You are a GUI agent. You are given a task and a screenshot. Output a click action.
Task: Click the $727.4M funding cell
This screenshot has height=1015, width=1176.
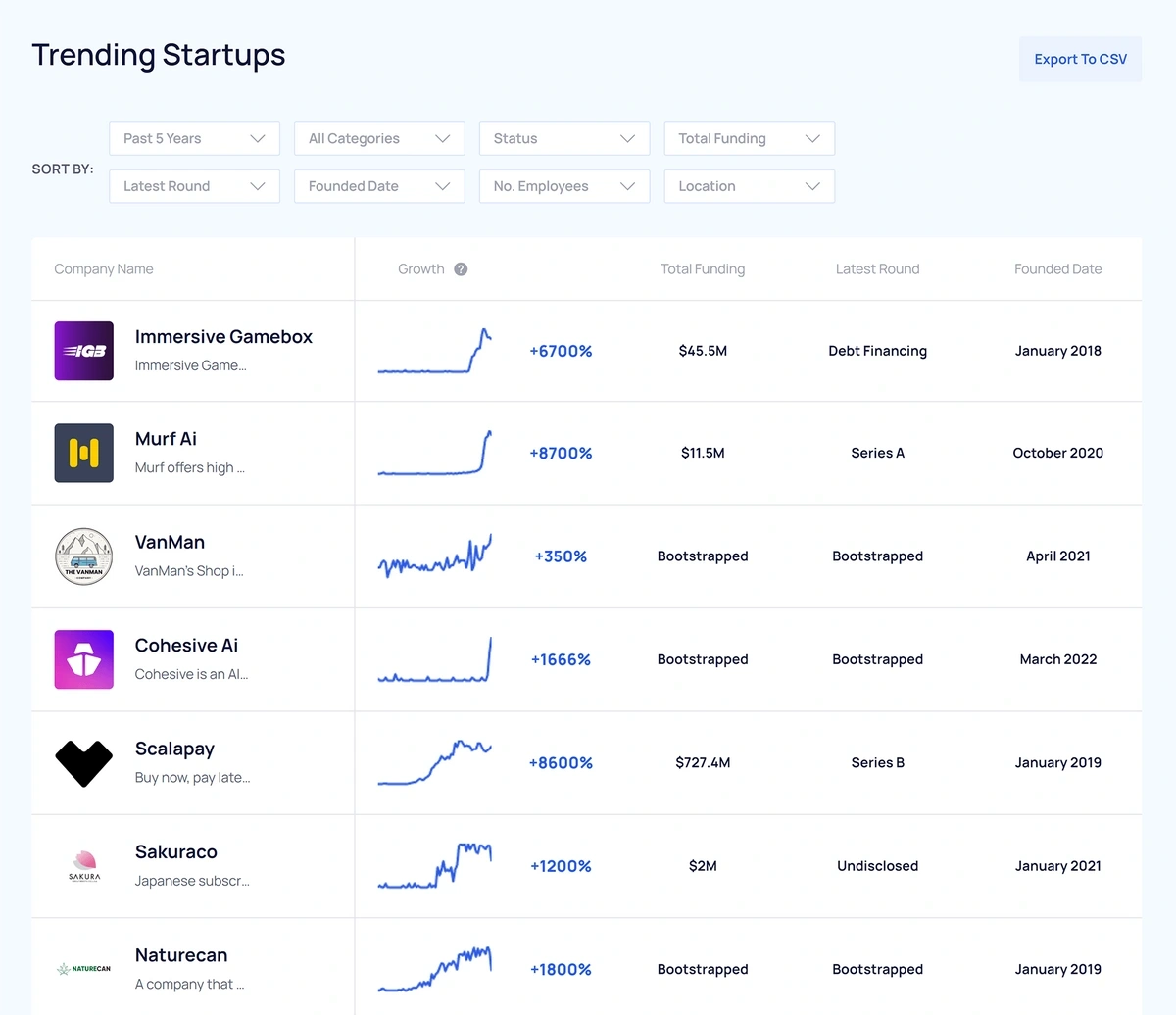coord(703,763)
